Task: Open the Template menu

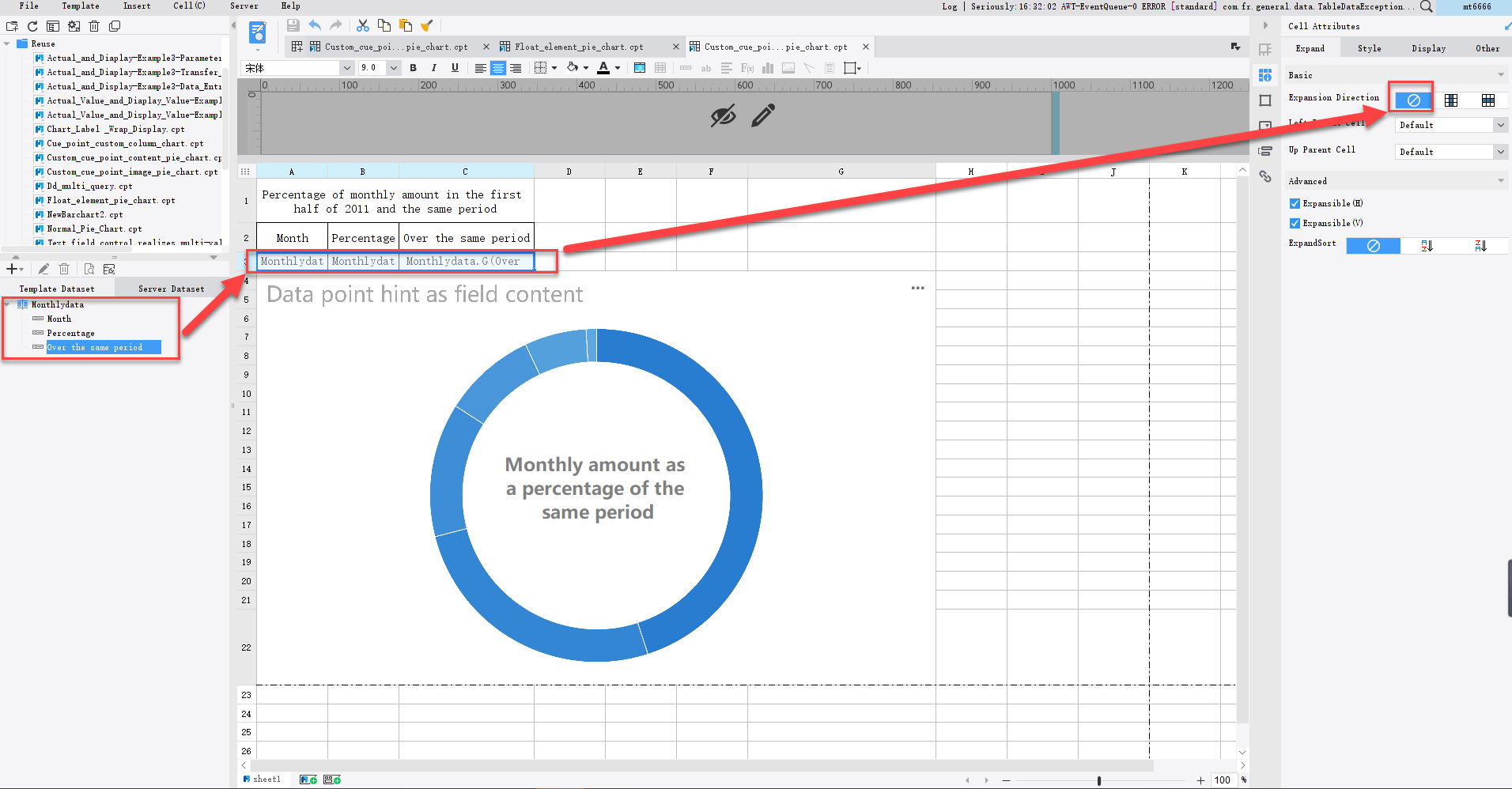Action: (x=81, y=6)
